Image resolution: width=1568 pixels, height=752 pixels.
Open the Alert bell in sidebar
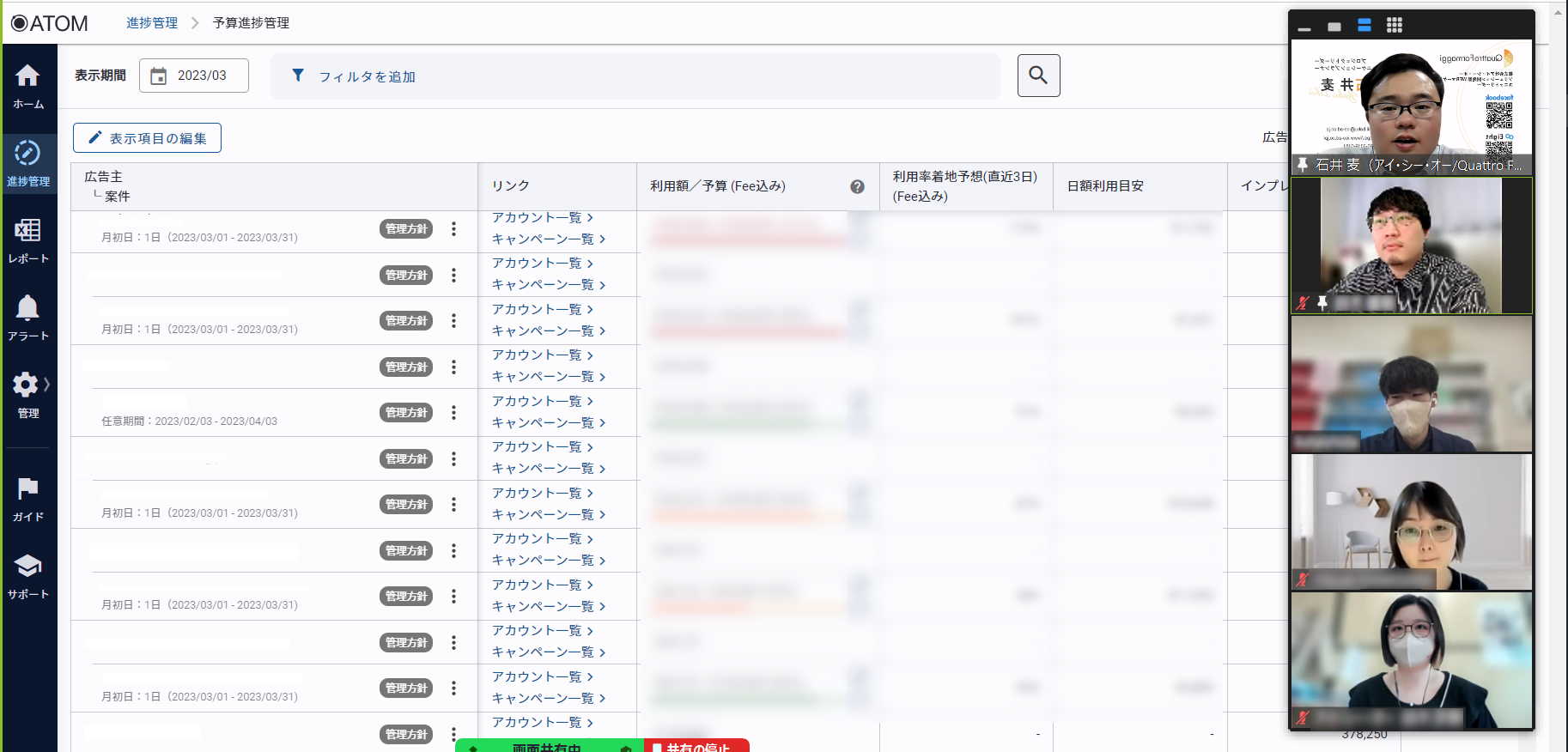pyautogui.click(x=27, y=317)
